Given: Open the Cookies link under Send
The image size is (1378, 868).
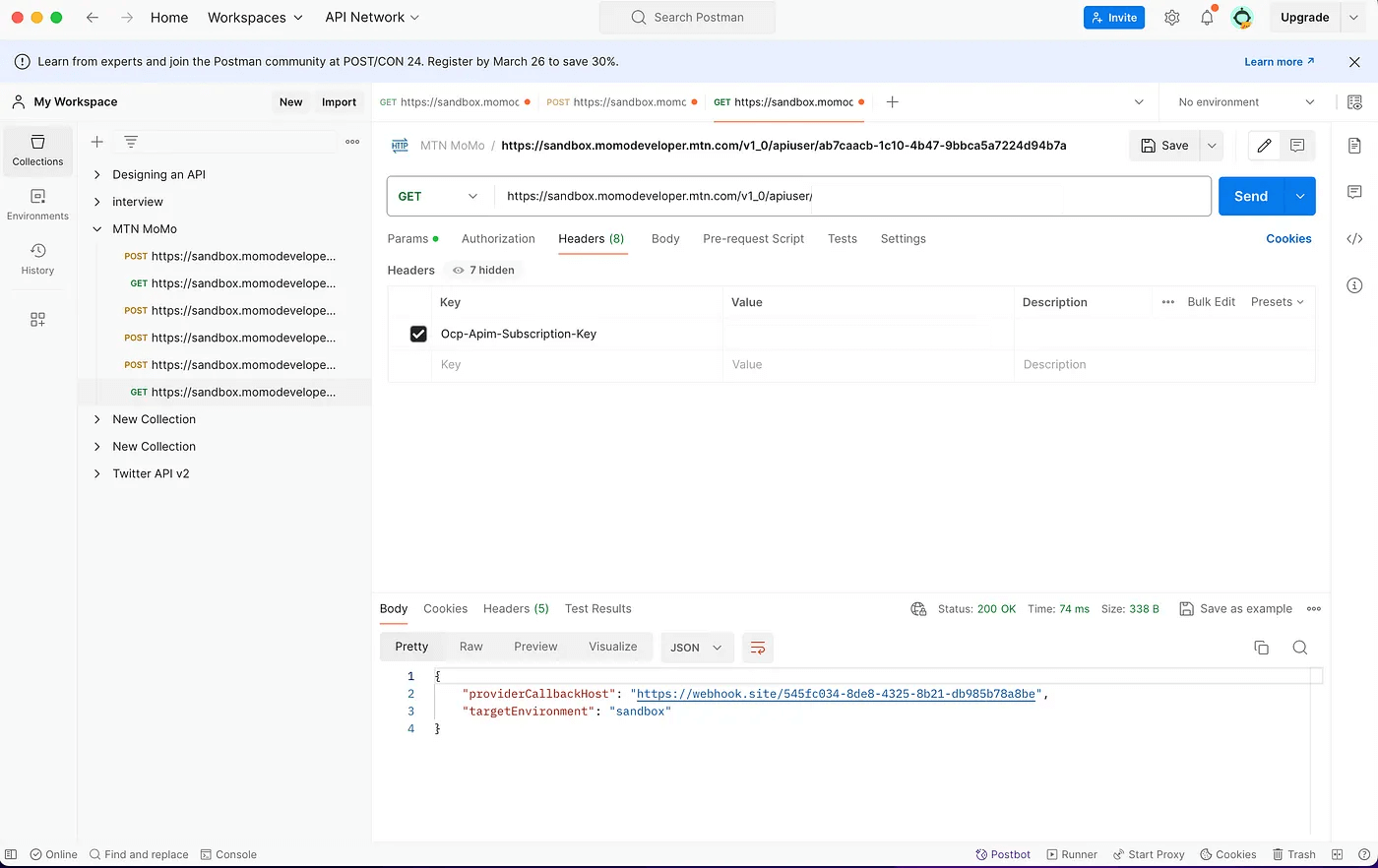Looking at the screenshot, I should coord(1288,239).
